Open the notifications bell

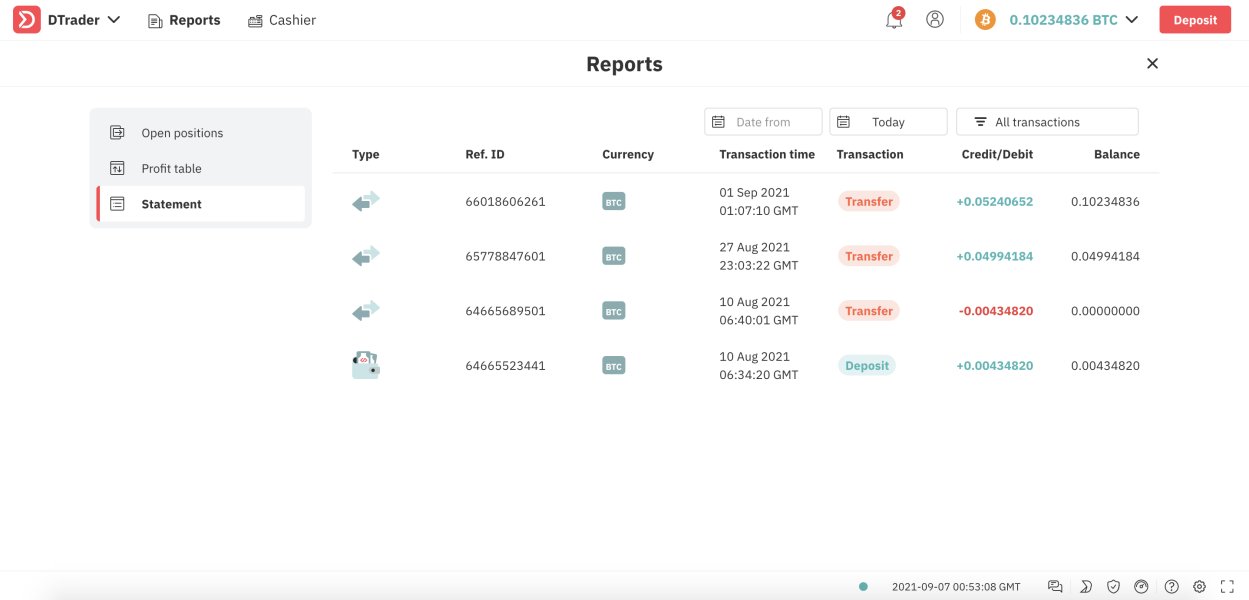(x=894, y=20)
